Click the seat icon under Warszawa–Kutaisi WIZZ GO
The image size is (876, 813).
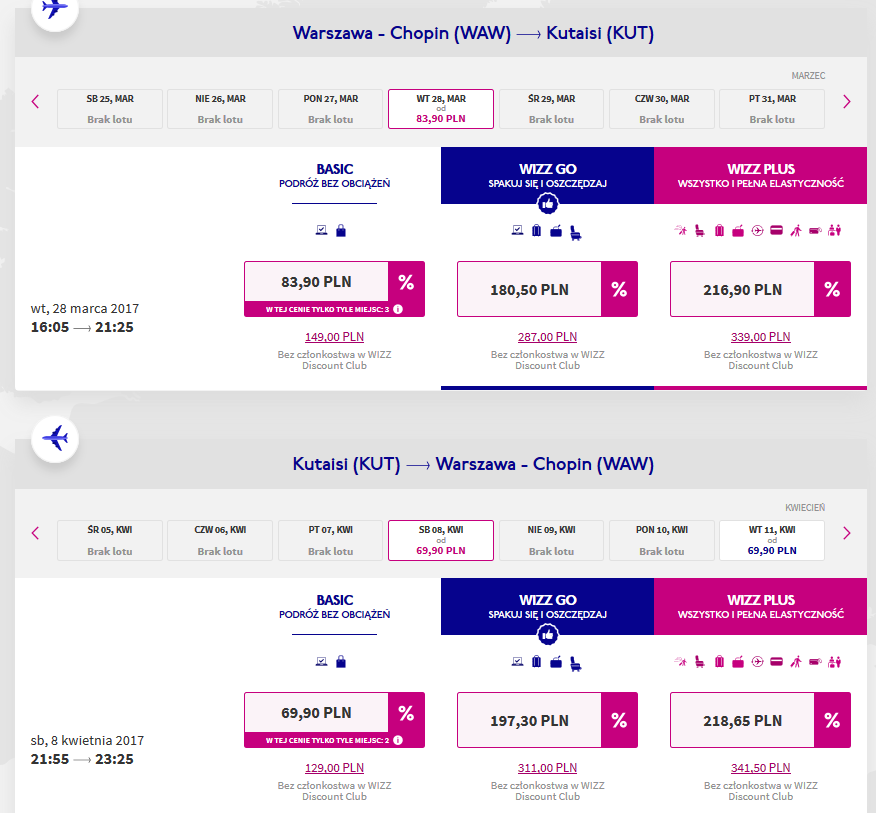[575, 232]
